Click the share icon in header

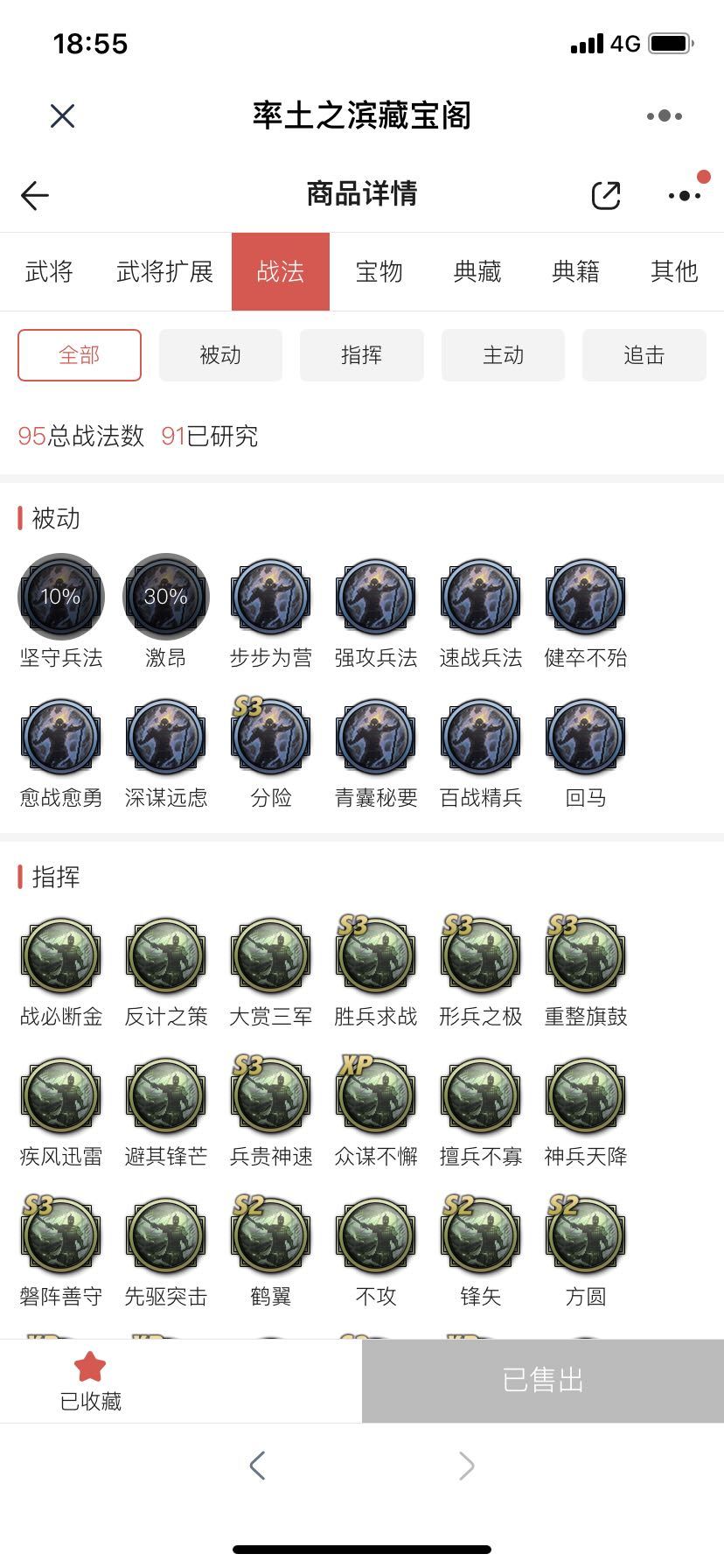[606, 195]
